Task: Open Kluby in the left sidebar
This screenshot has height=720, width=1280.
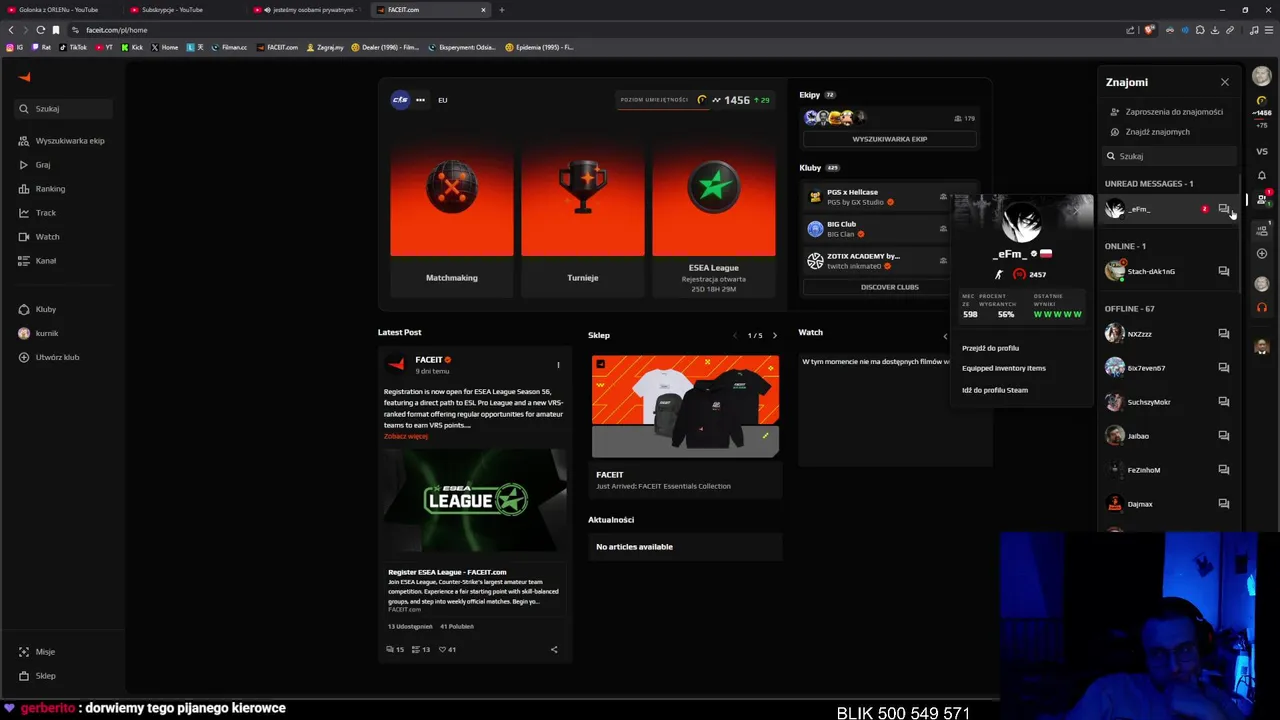Action: (x=38, y=309)
